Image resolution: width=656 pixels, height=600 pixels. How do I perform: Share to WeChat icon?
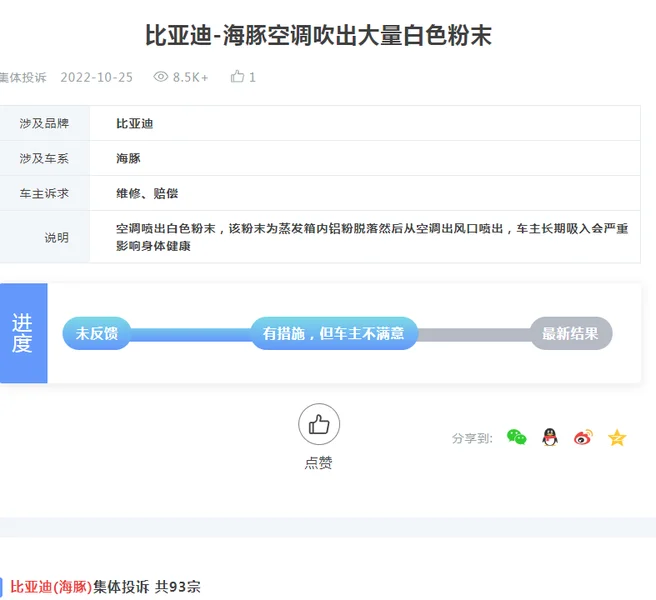coord(516,437)
